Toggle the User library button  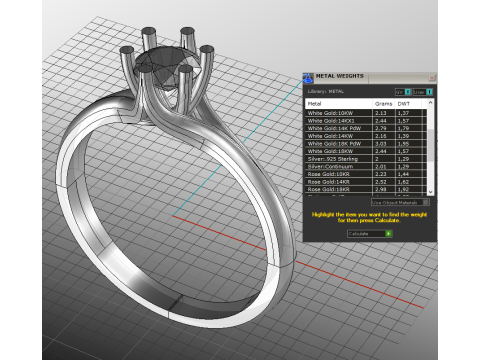click(423, 92)
